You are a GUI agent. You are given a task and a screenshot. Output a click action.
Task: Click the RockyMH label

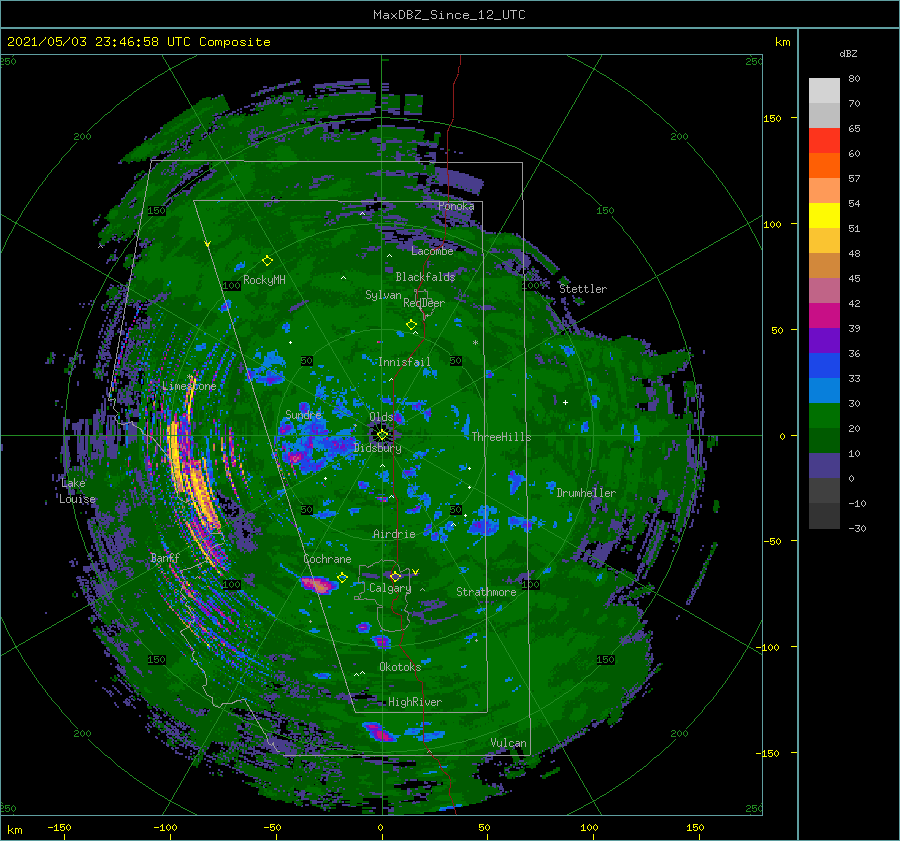tap(265, 280)
